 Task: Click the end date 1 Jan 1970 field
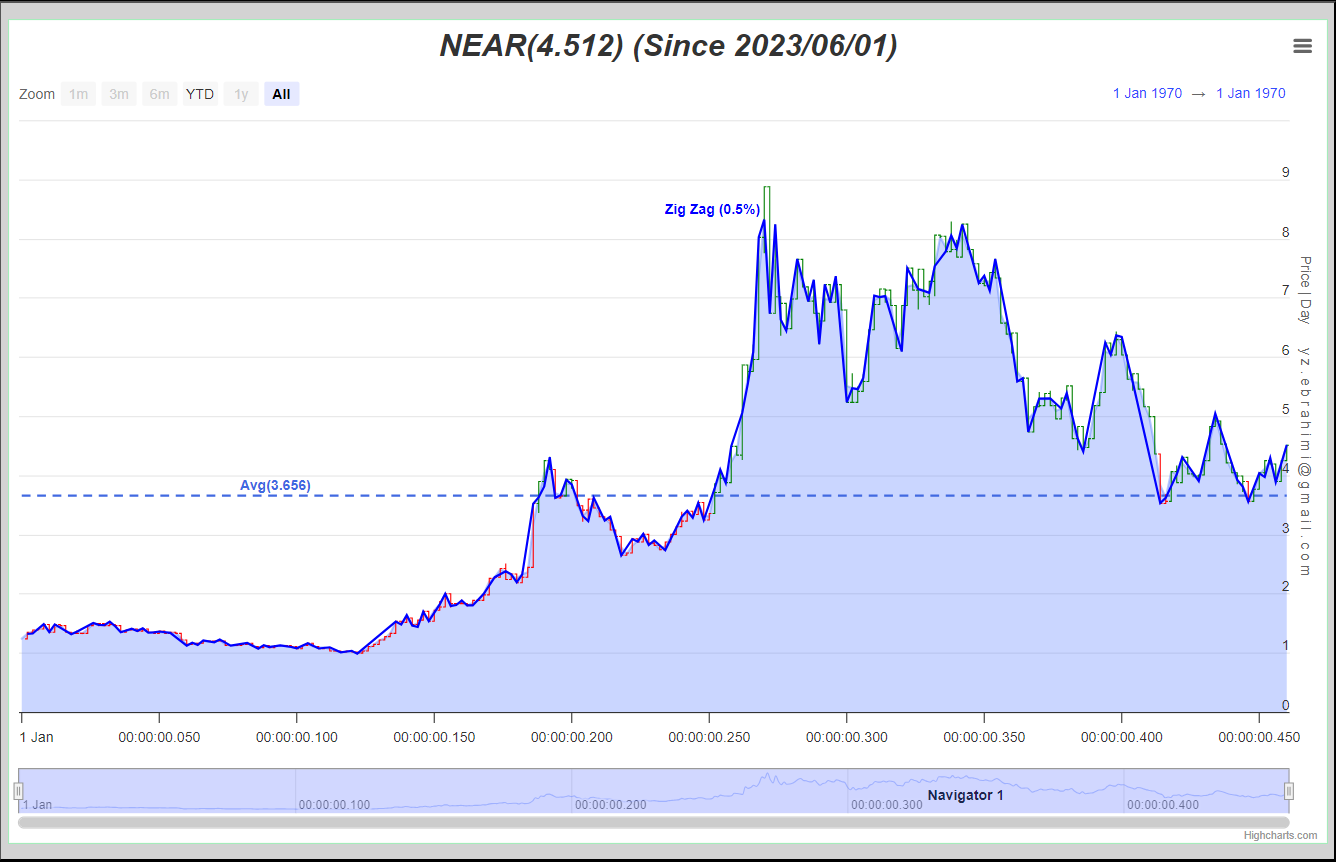pyautogui.click(x=1251, y=93)
